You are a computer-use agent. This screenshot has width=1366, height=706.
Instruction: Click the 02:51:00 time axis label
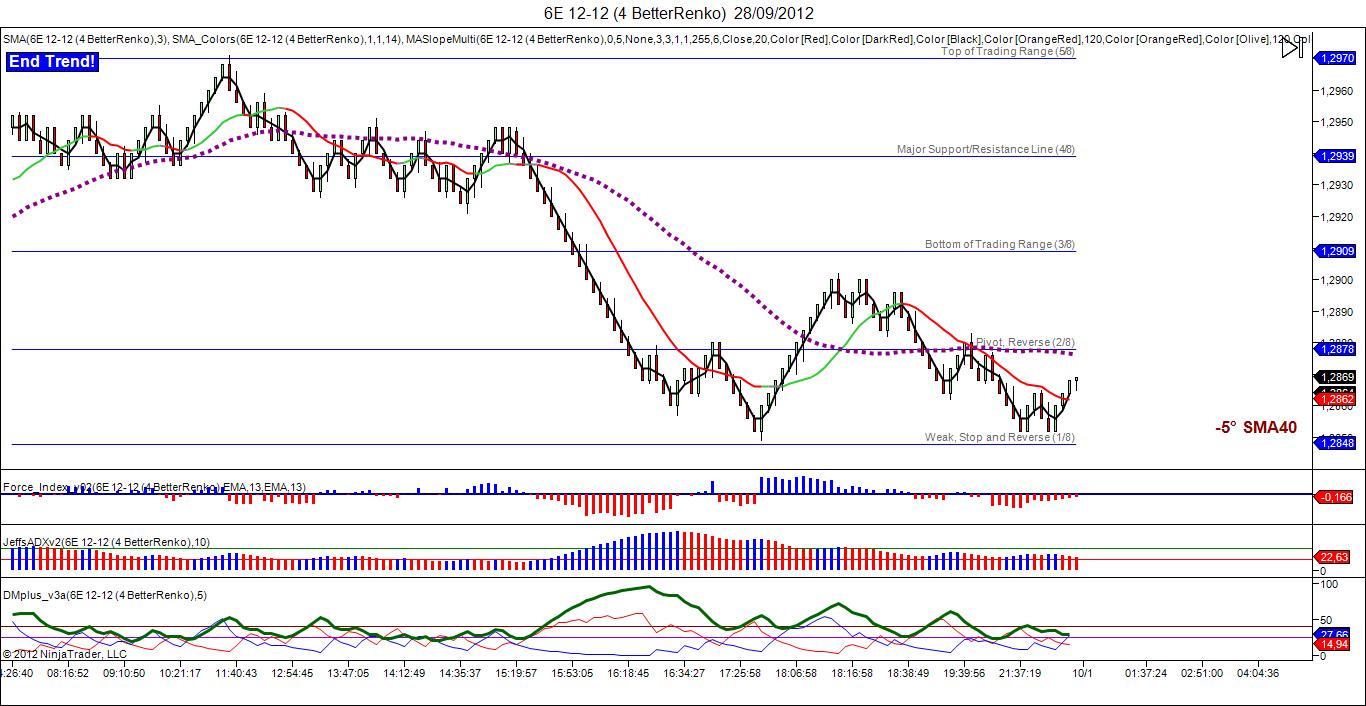pyautogui.click(x=1201, y=673)
